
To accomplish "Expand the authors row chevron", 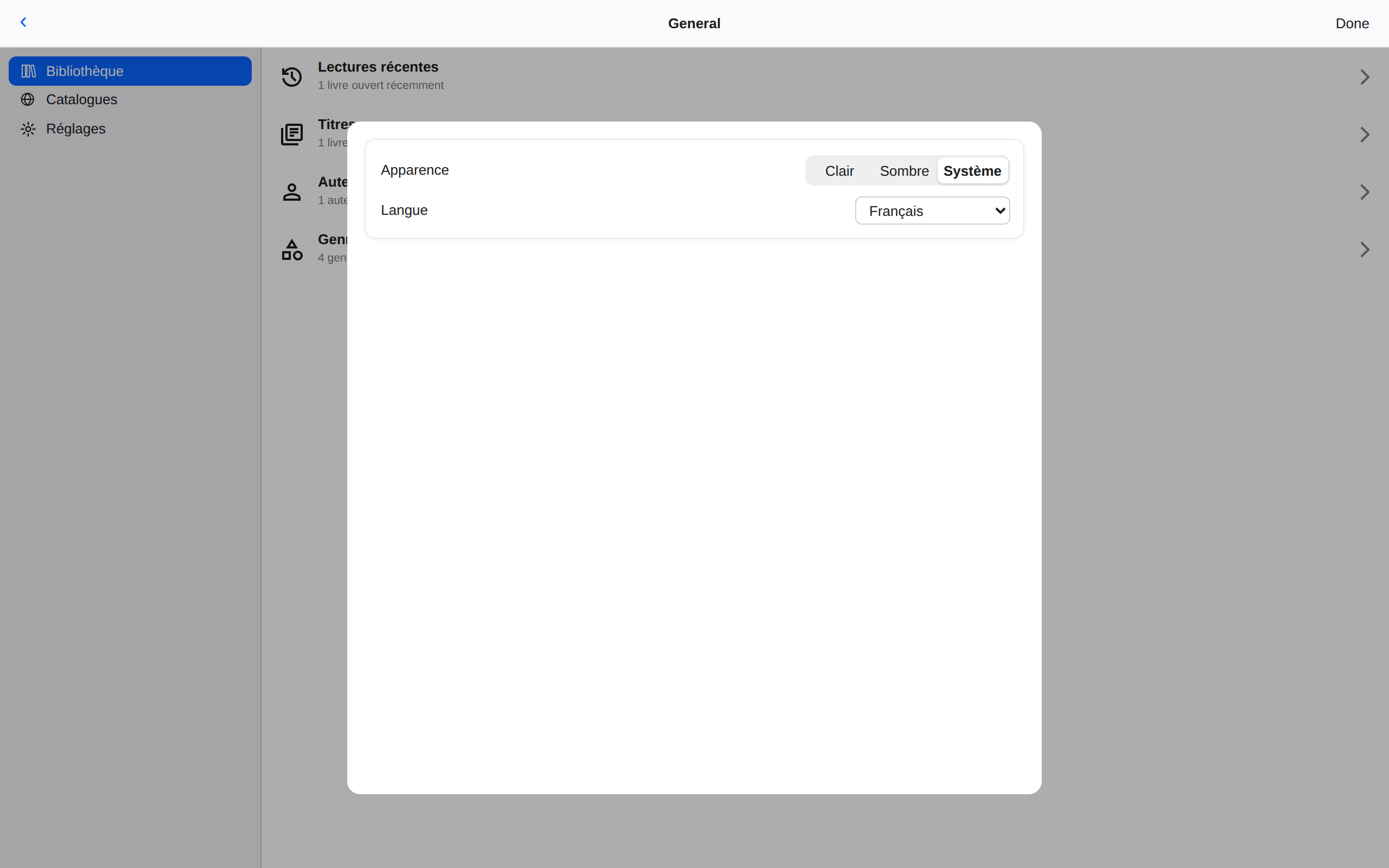I will (x=1365, y=192).
